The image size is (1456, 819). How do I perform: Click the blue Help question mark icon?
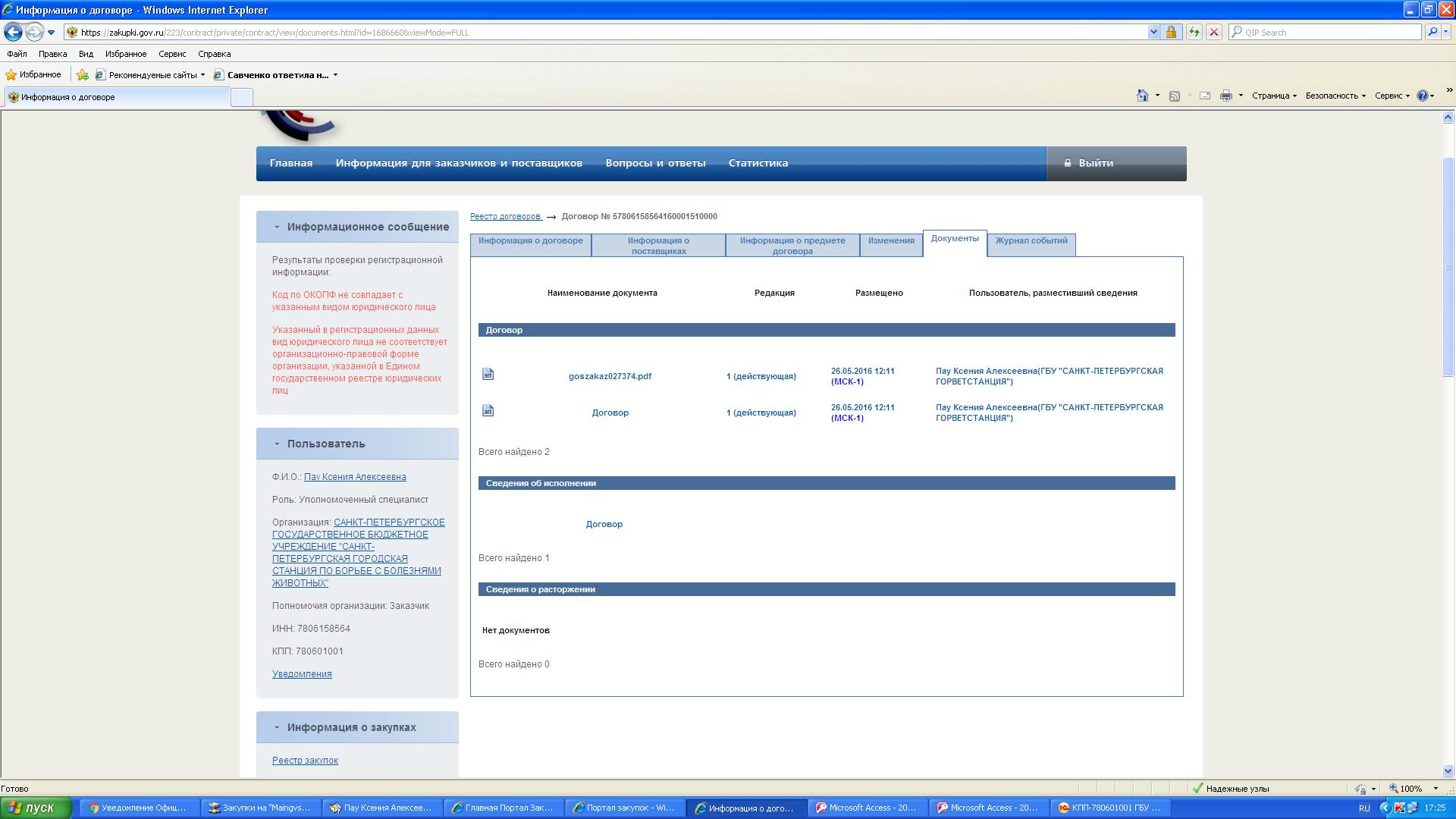click(1422, 96)
